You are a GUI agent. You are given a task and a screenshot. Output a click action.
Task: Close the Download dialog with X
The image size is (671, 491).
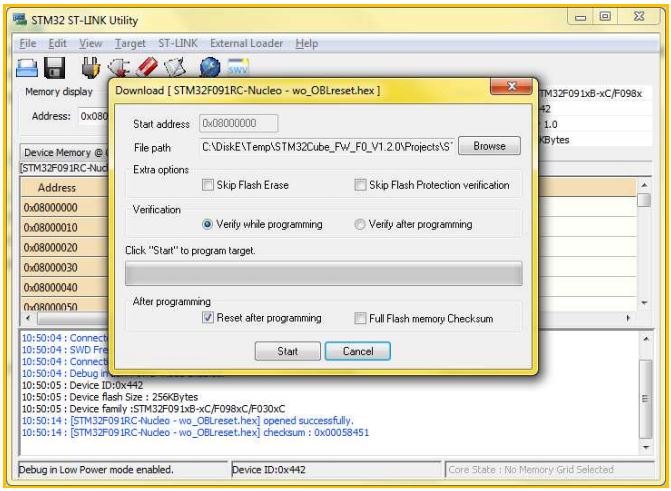point(511,87)
